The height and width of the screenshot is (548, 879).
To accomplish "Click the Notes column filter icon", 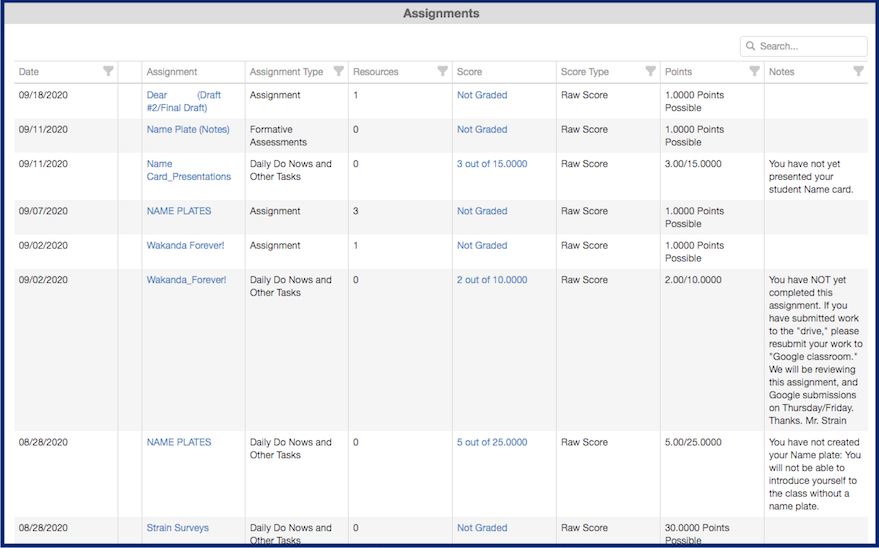I will 858,71.
